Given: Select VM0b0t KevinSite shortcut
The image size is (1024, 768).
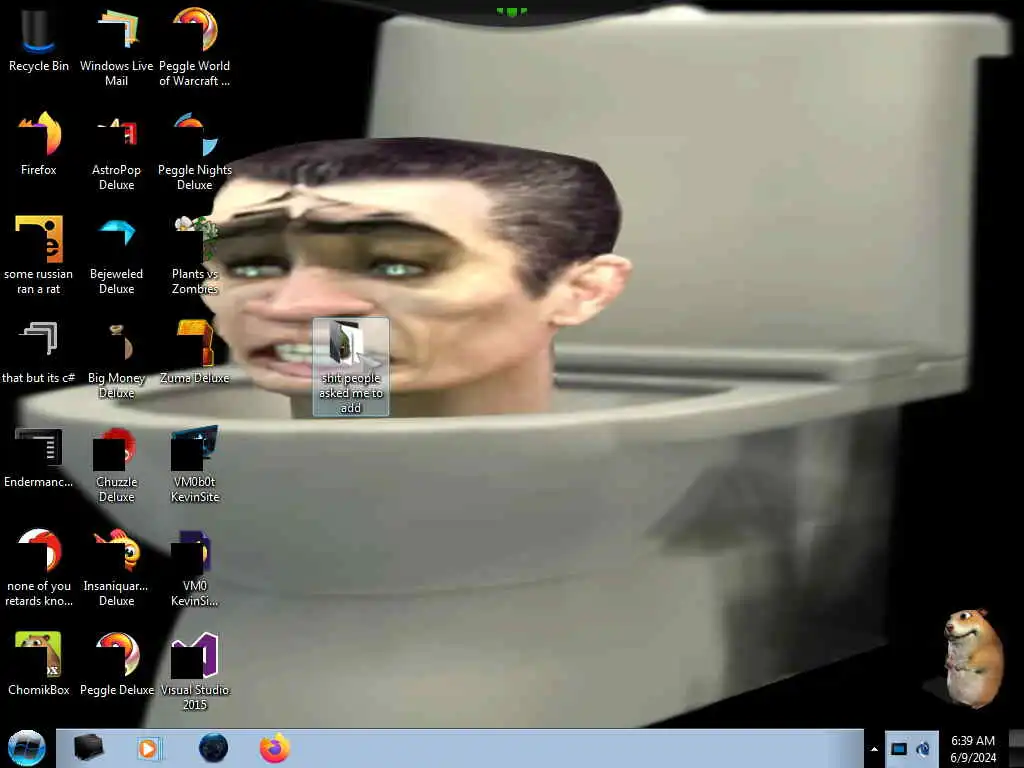Looking at the screenshot, I should tap(195, 464).
